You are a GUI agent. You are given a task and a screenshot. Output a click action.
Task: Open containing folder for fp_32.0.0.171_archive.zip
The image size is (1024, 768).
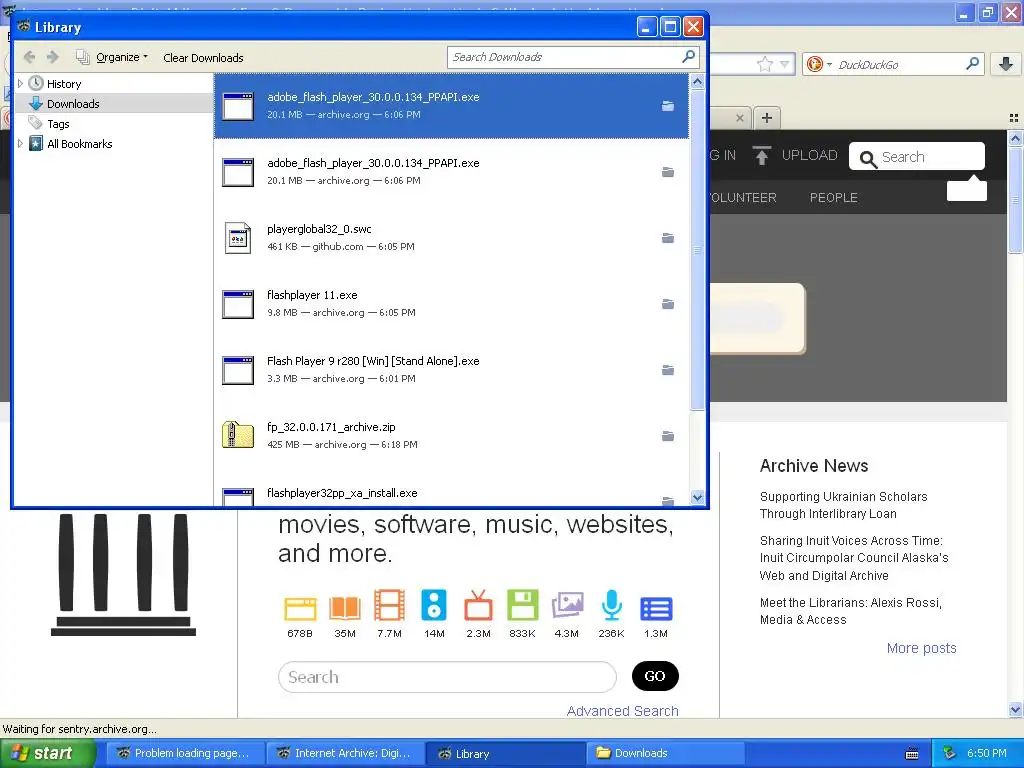(x=667, y=436)
